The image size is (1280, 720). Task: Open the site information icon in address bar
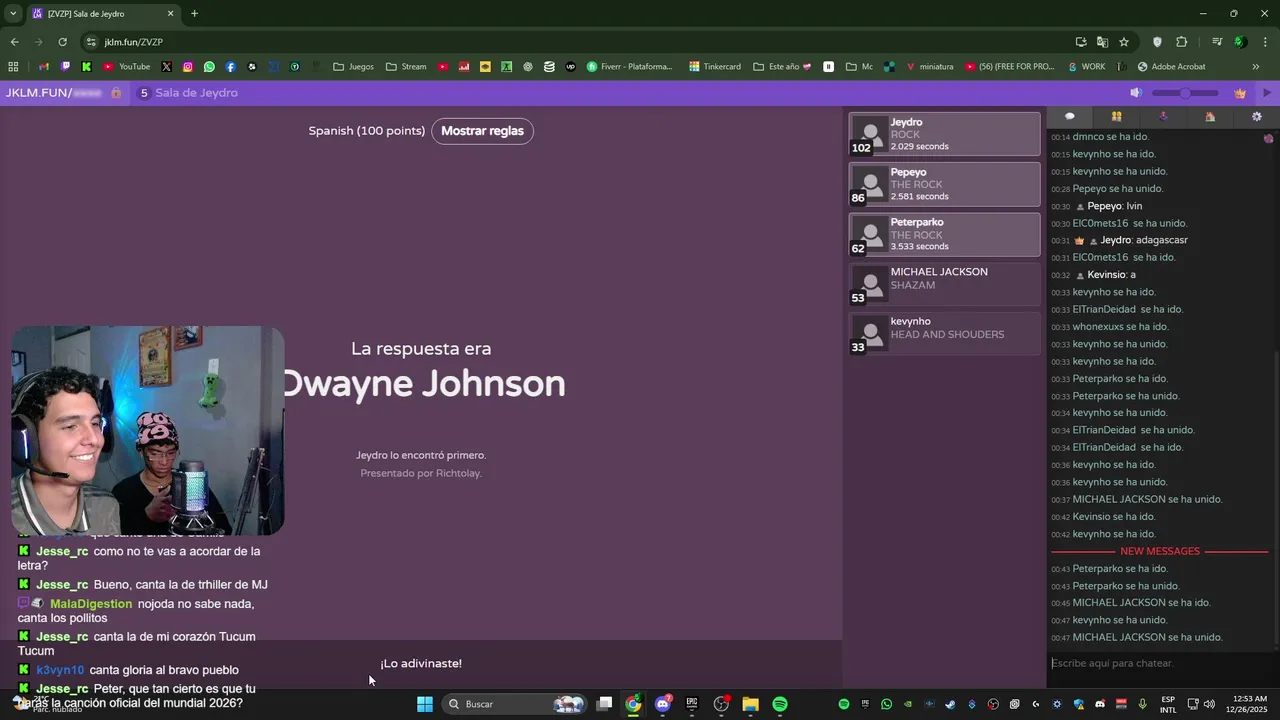tap(91, 42)
